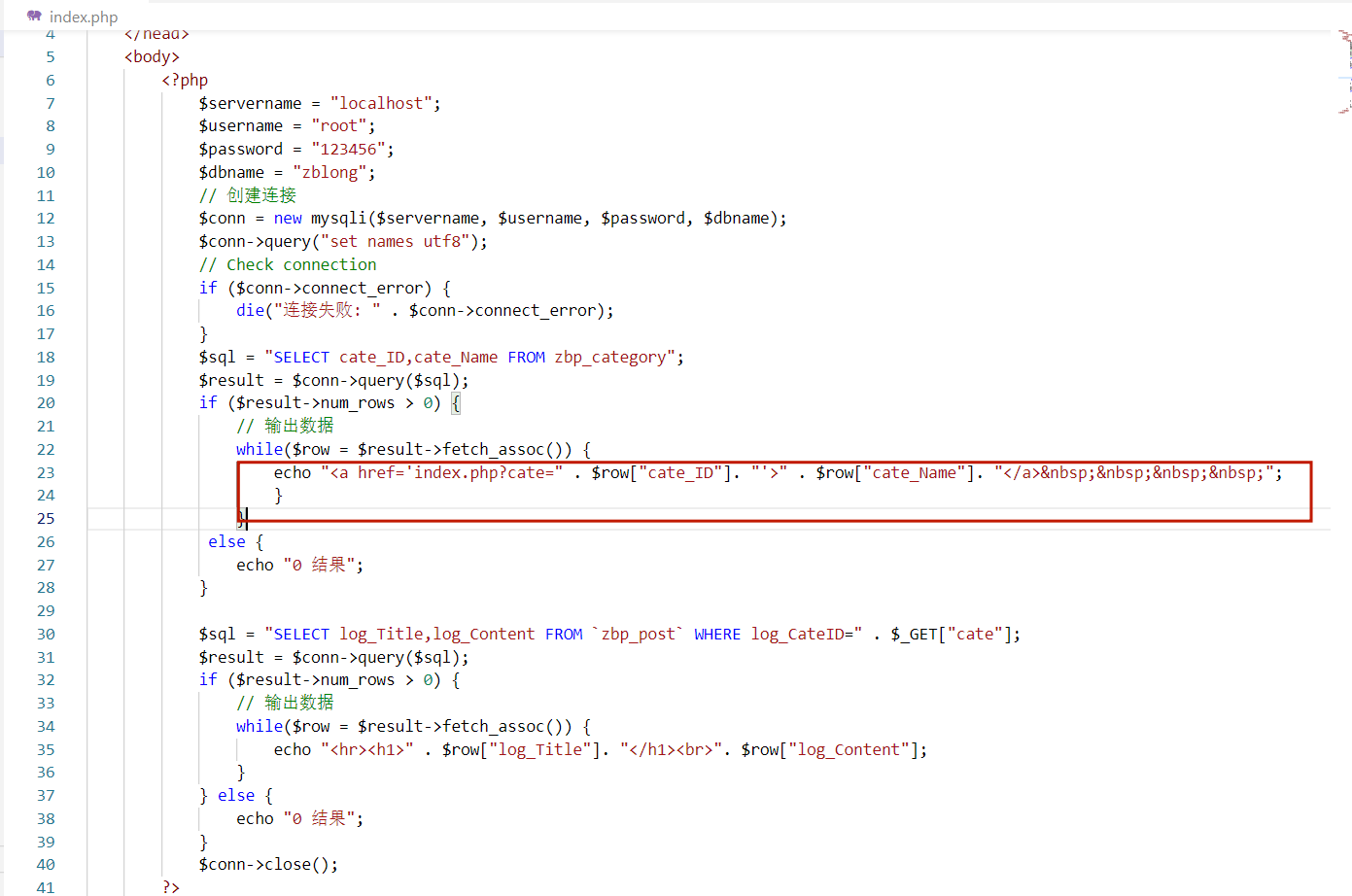Screen dimensions: 1352x896
Task: Click the $conn->connect_error condition on line 15
Action: point(329,289)
